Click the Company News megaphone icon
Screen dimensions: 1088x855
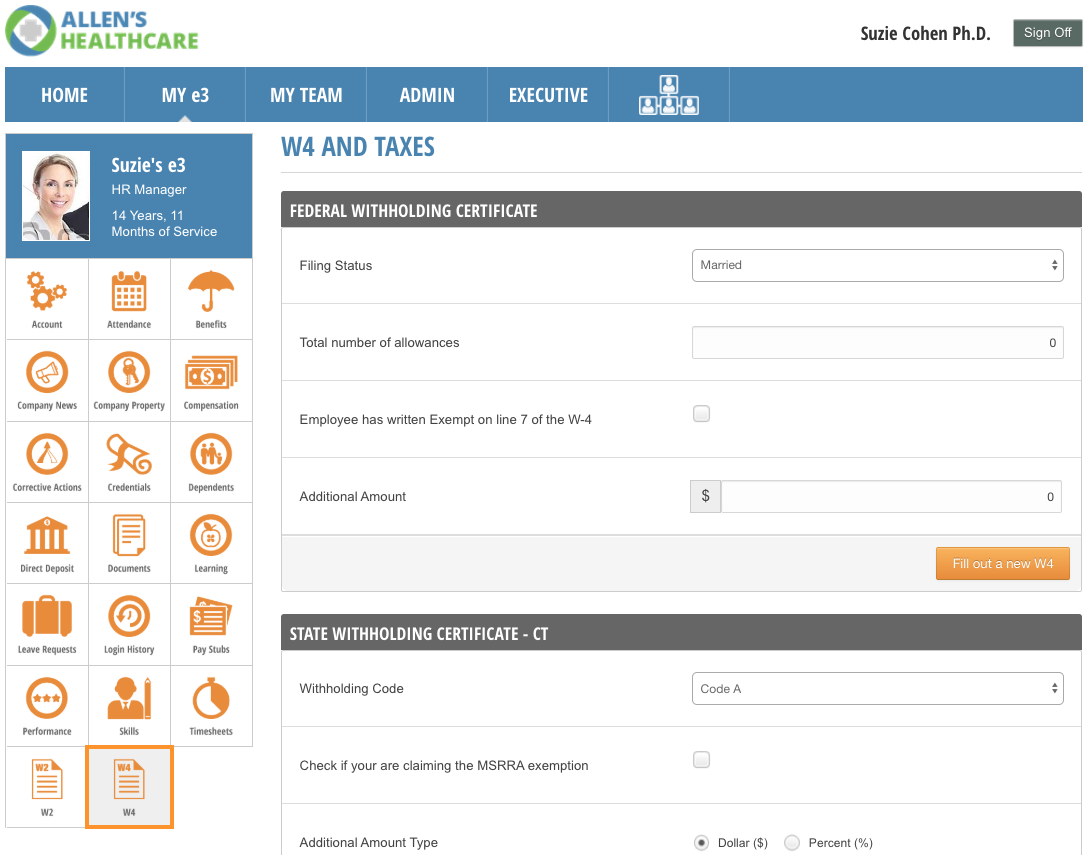(x=47, y=375)
